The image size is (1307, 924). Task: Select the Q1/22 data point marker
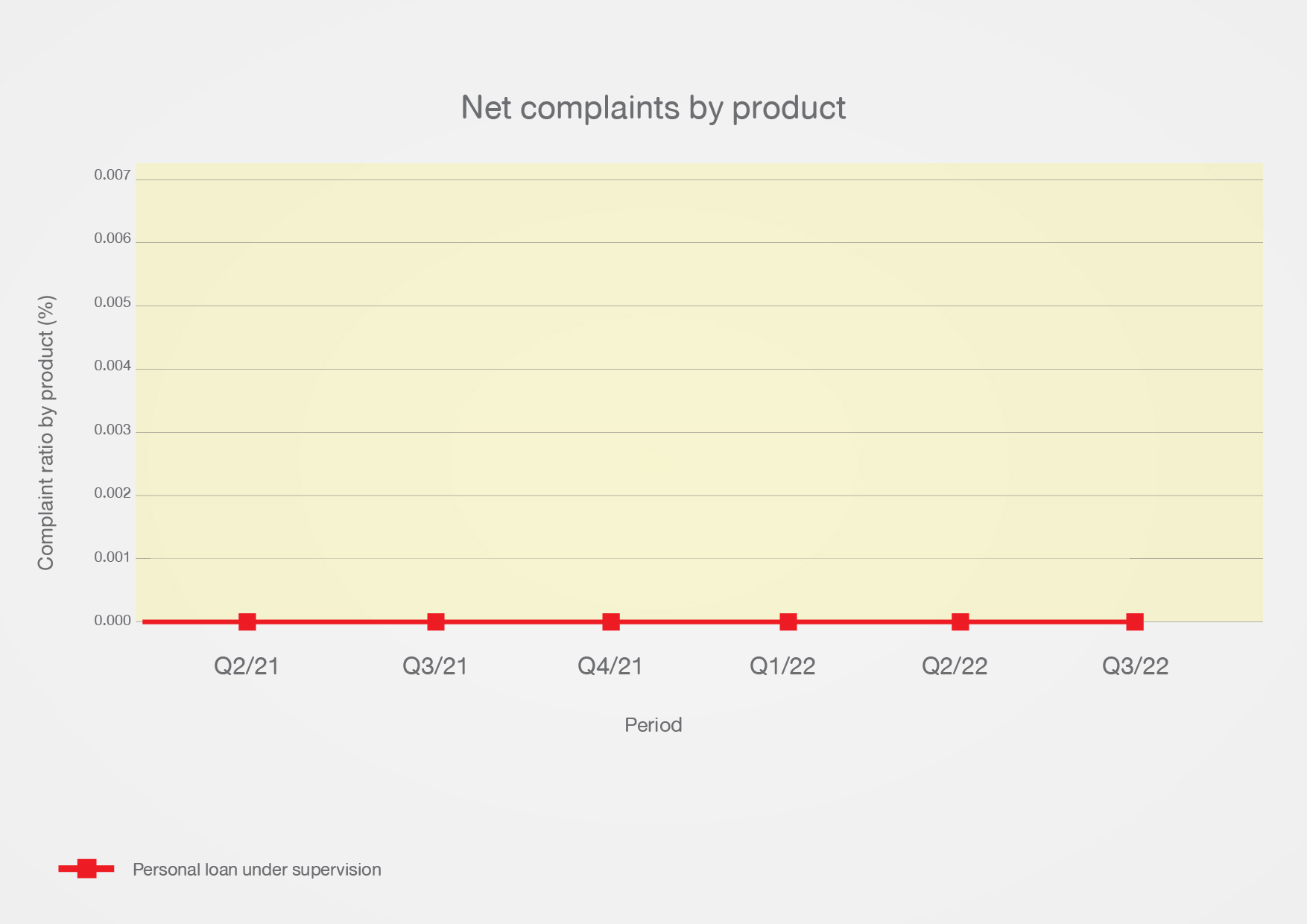[788, 621]
